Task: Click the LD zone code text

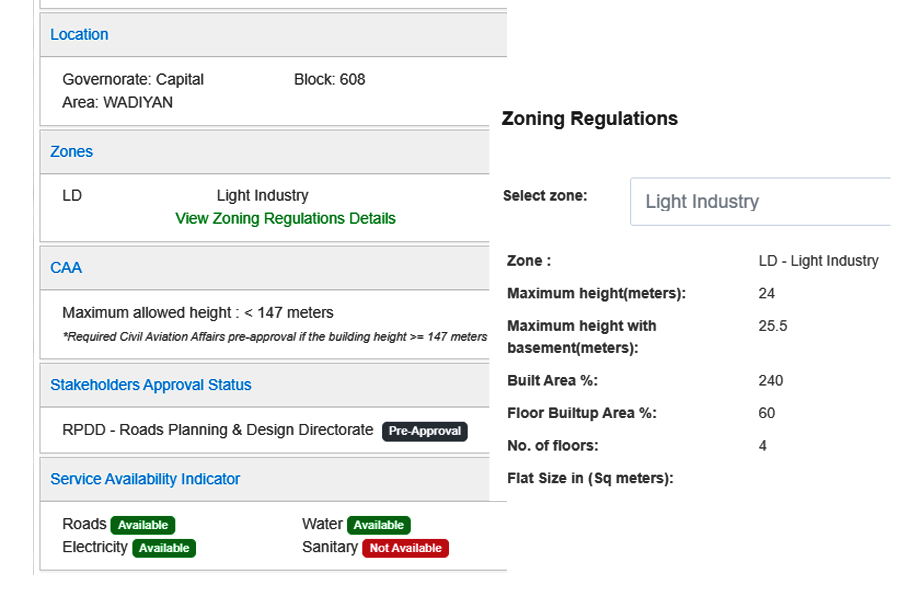Action: (x=72, y=196)
